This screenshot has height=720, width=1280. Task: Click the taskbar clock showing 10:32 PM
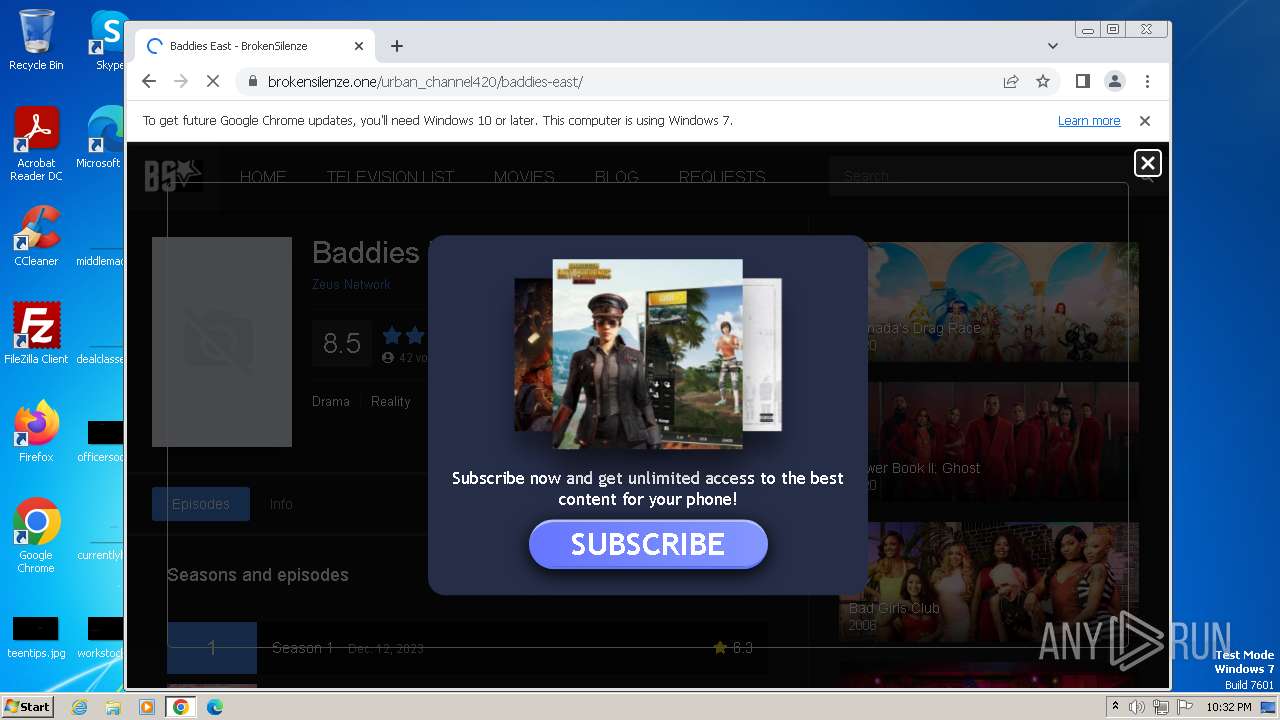tap(1228, 707)
